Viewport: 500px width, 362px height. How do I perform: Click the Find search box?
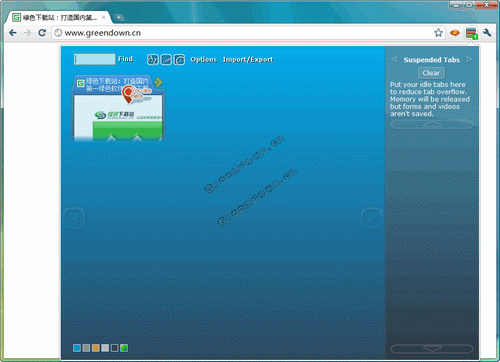95,59
